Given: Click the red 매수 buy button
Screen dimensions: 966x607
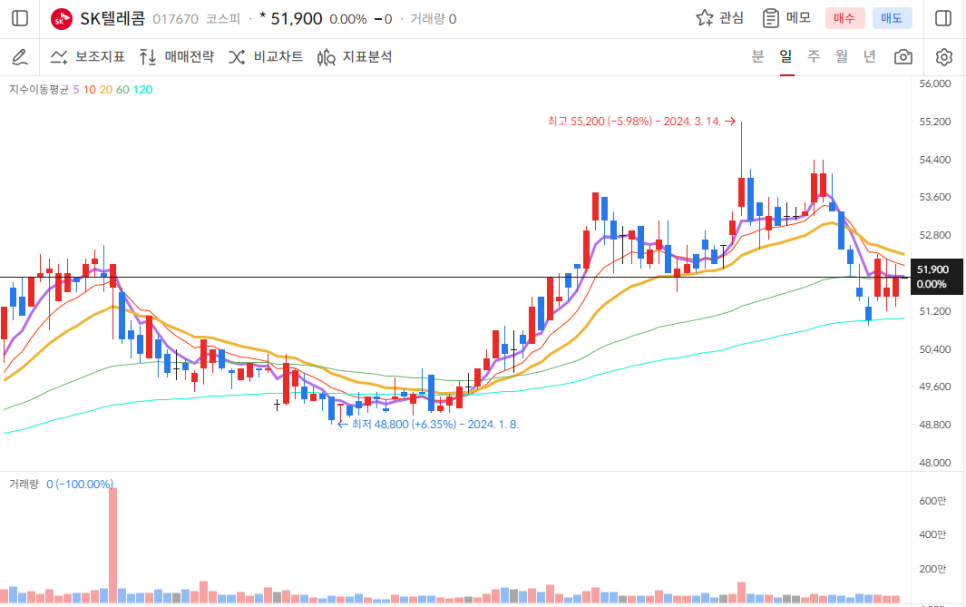Looking at the screenshot, I should pos(845,18).
